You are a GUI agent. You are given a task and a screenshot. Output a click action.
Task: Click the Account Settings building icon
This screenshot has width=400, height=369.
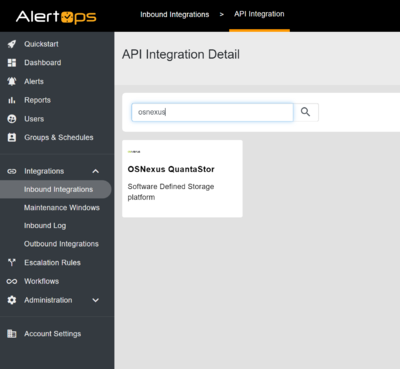(12, 334)
